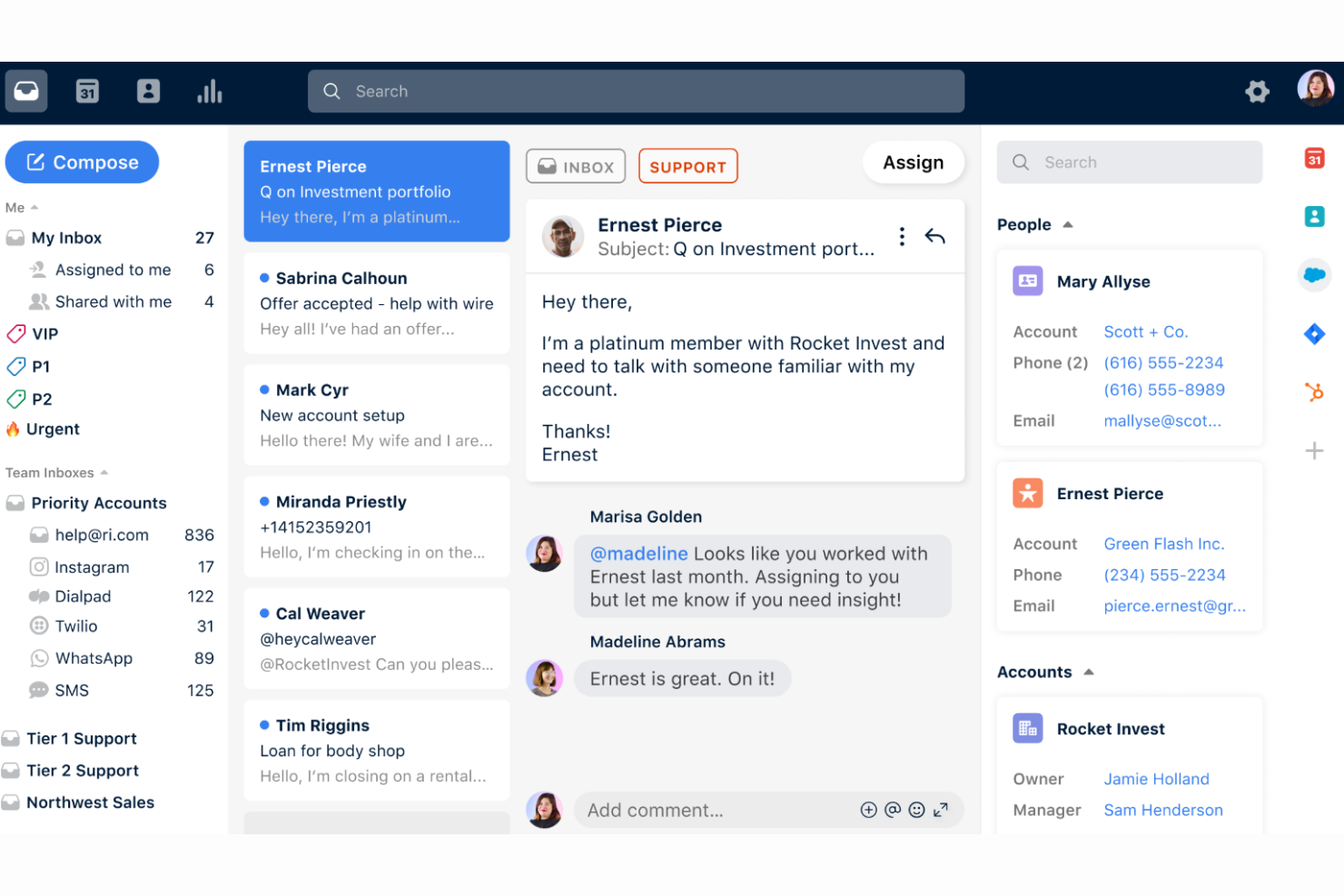Collapse the Accounts section

point(1089,672)
